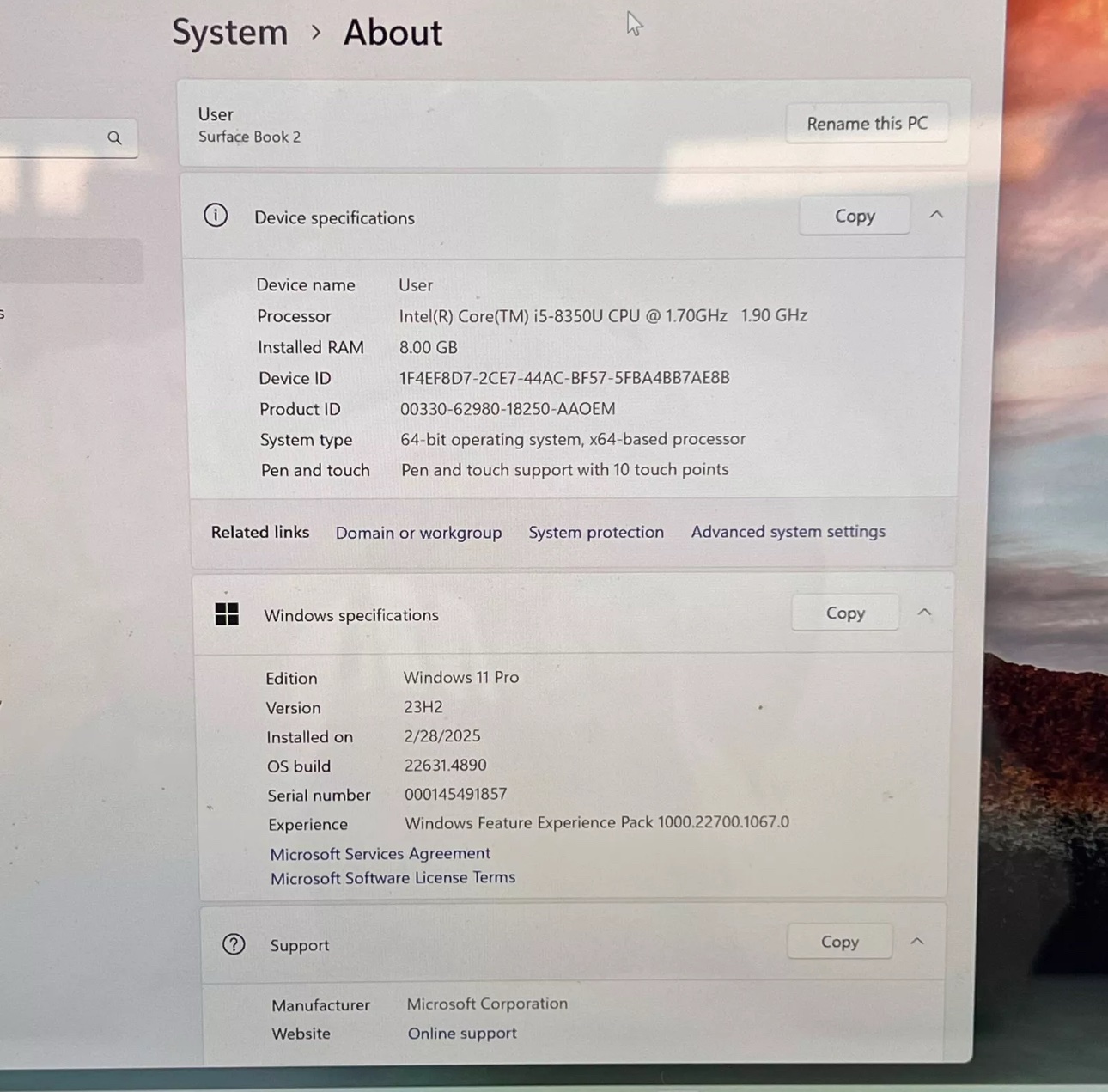Select the processor i5-8350U text

click(603, 315)
